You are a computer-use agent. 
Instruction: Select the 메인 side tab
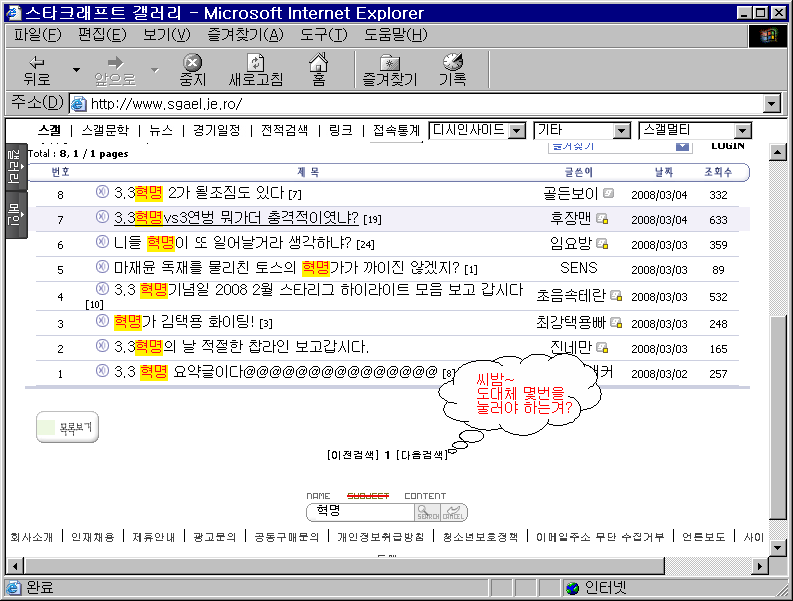pyautogui.click(x=15, y=214)
